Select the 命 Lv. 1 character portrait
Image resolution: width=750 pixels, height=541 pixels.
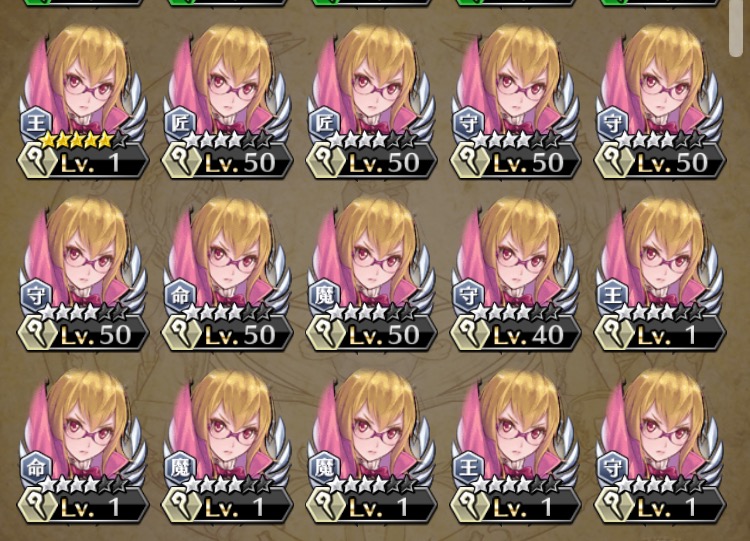click(83, 446)
